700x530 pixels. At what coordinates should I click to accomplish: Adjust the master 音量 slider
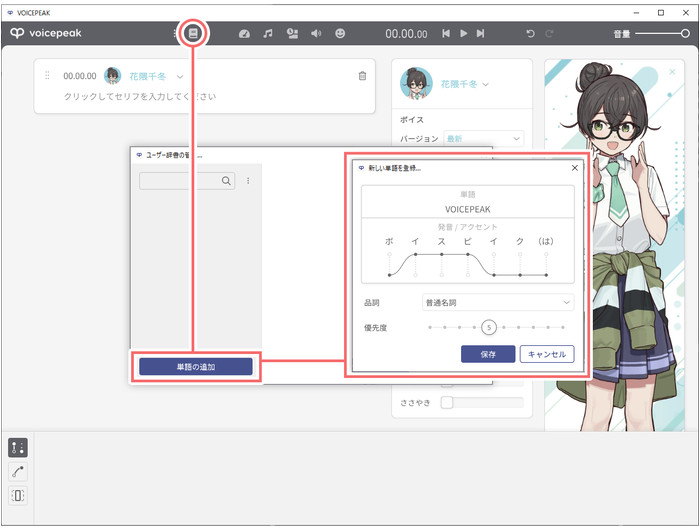pyautogui.click(x=662, y=33)
